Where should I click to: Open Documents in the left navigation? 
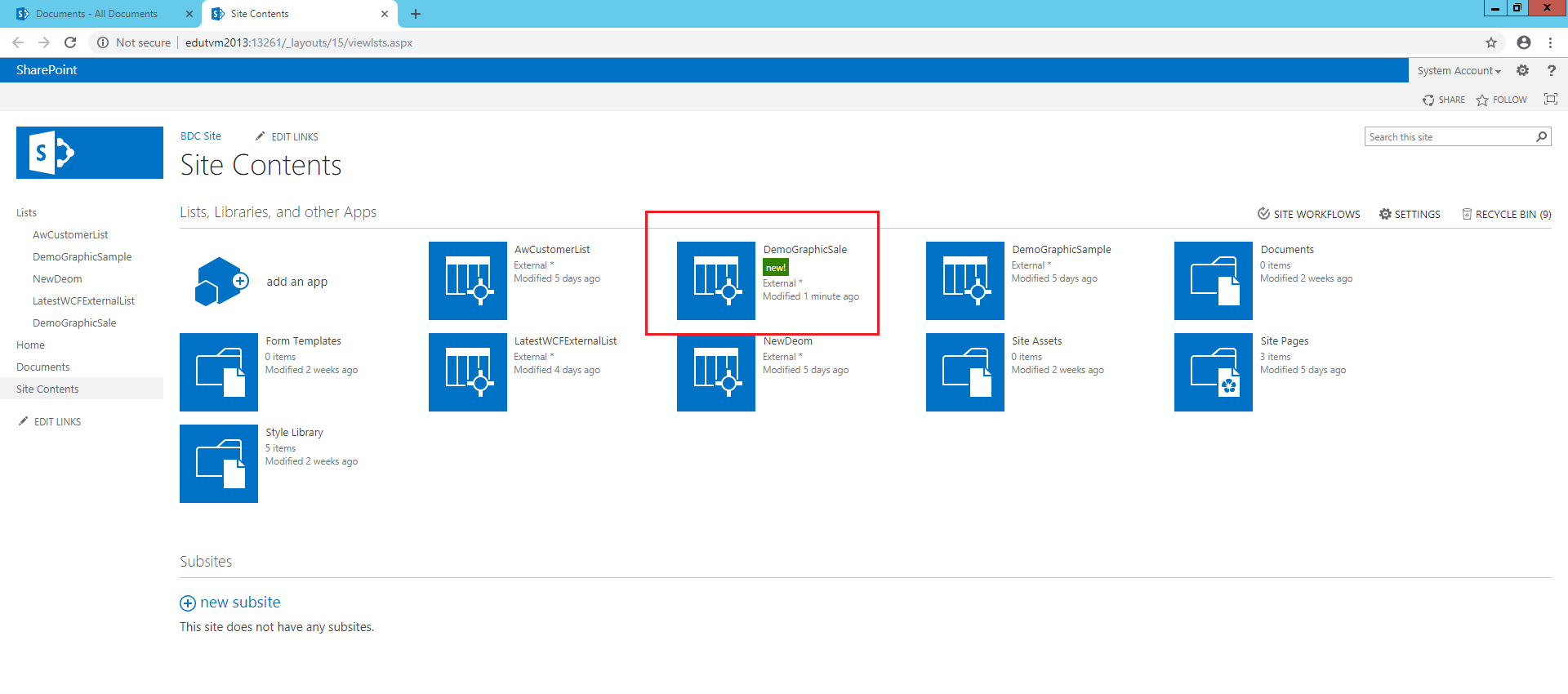point(42,367)
